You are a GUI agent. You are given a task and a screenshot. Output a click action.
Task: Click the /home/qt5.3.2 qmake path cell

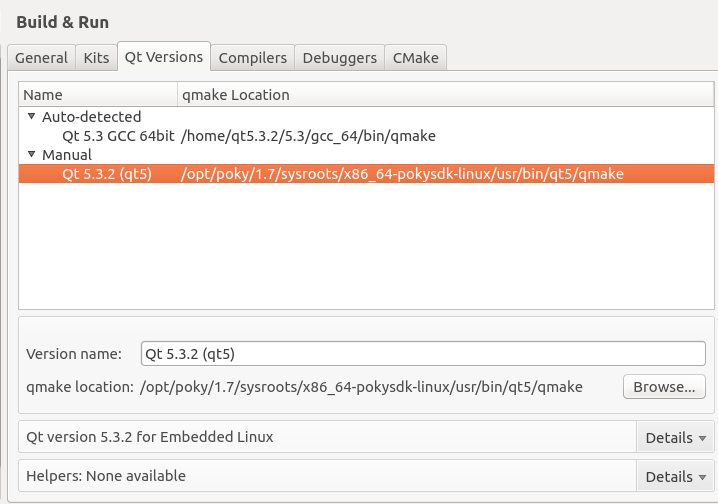tap(308, 136)
